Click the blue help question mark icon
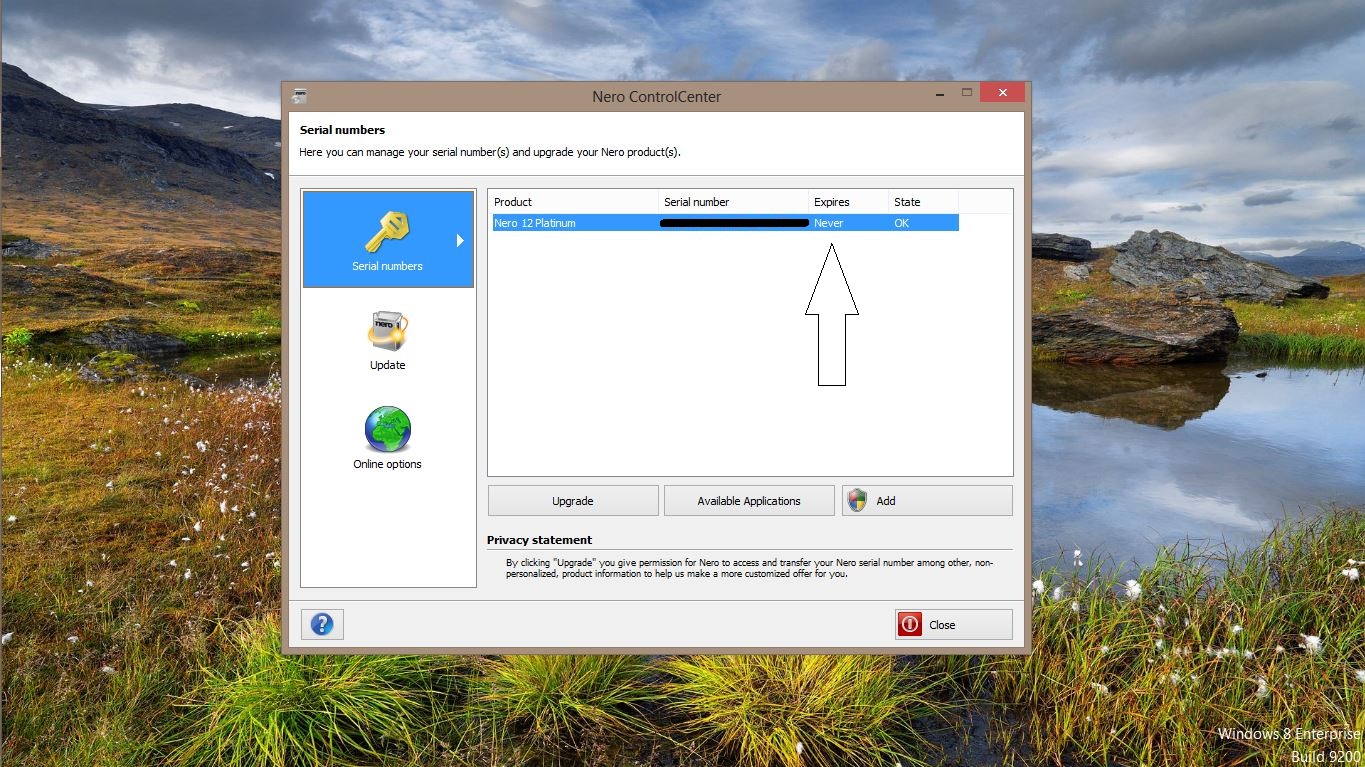Image resolution: width=1365 pixels, height=767 pixels. [322, 624]
